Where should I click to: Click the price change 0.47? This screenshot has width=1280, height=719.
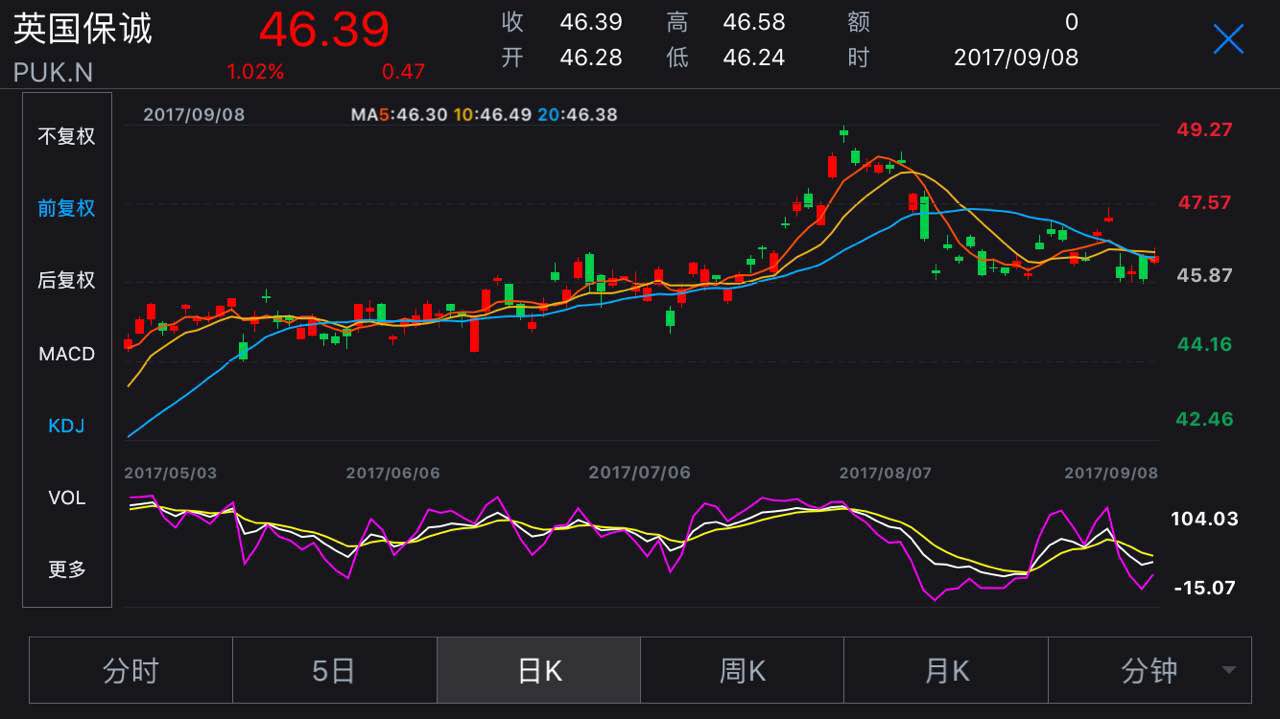(403, 72)
